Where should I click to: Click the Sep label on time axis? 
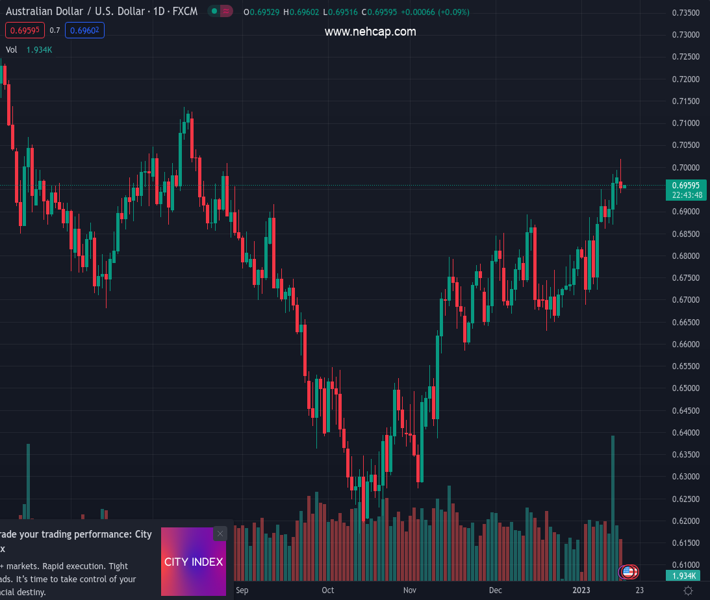pyautogui.click(x=242, y=590)
